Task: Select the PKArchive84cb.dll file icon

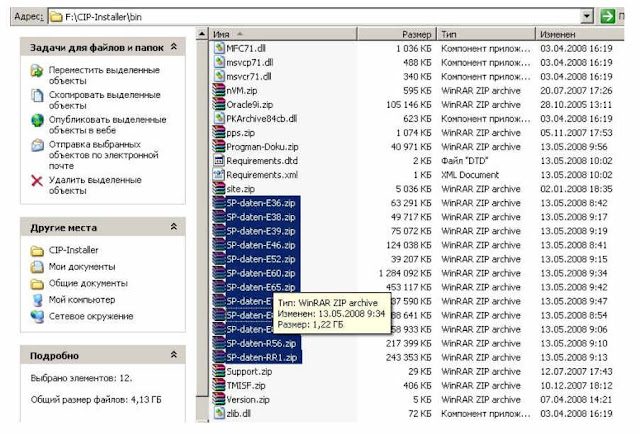Action: [x=219, y=118]
